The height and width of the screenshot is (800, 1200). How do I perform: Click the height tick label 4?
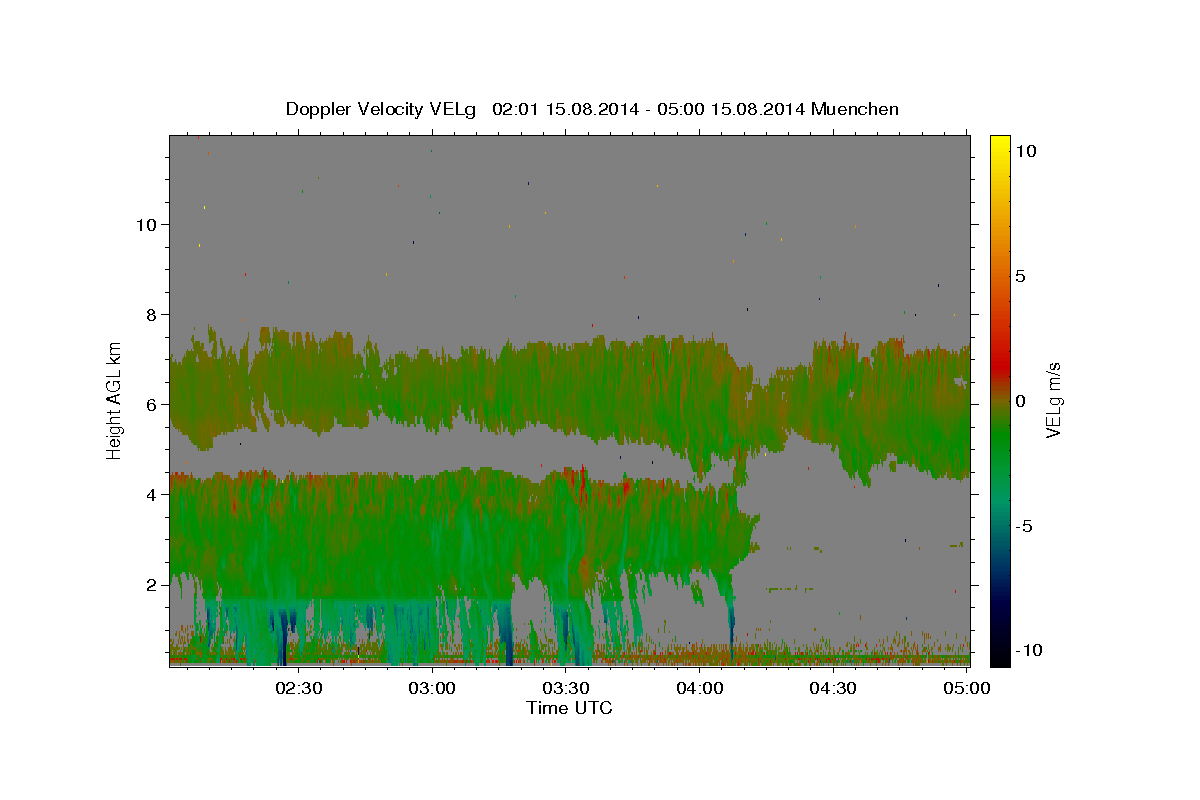pyautogui.click(x=152, y=495)
